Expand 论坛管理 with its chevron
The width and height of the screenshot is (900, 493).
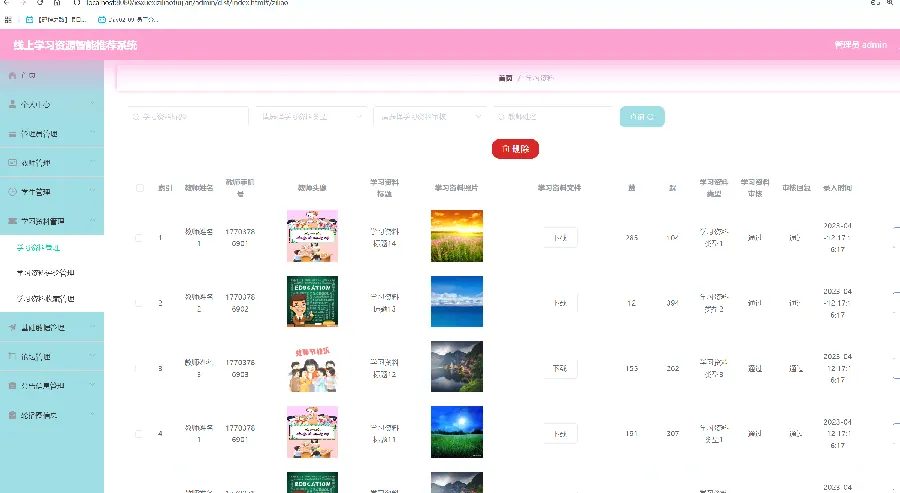coord(92,356)
